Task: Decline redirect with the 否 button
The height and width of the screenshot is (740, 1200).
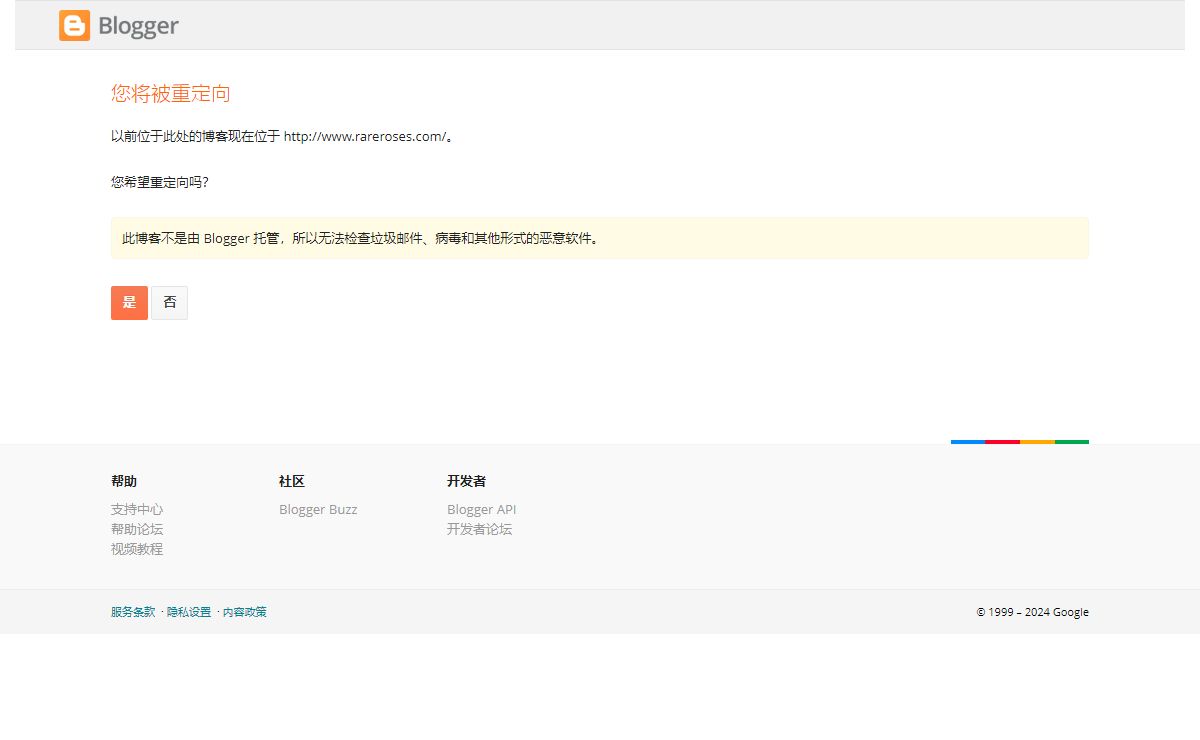Action: [169, 303]
